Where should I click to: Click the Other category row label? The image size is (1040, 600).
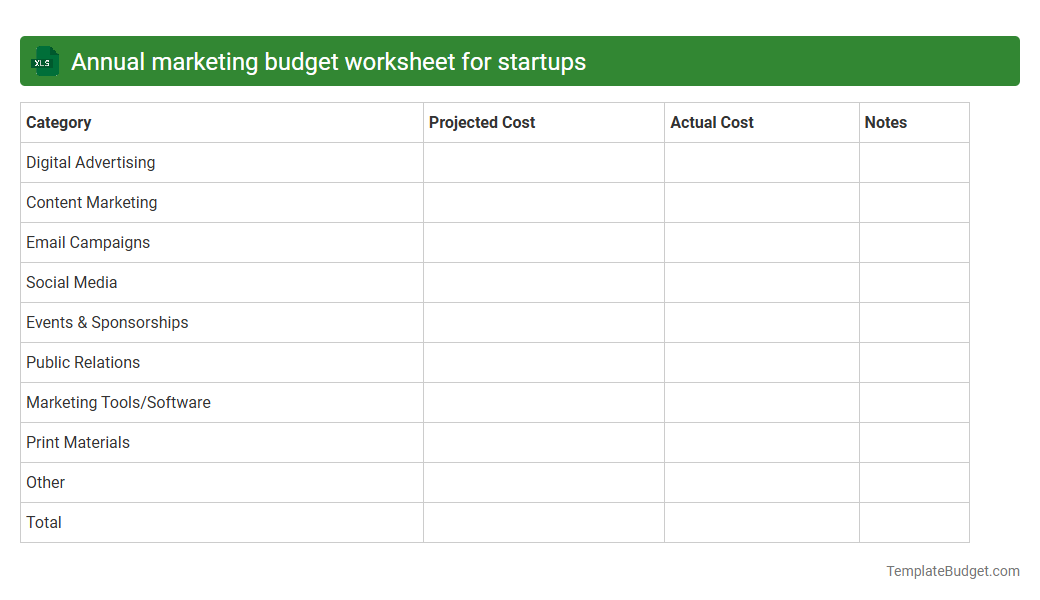pos(45,482)
